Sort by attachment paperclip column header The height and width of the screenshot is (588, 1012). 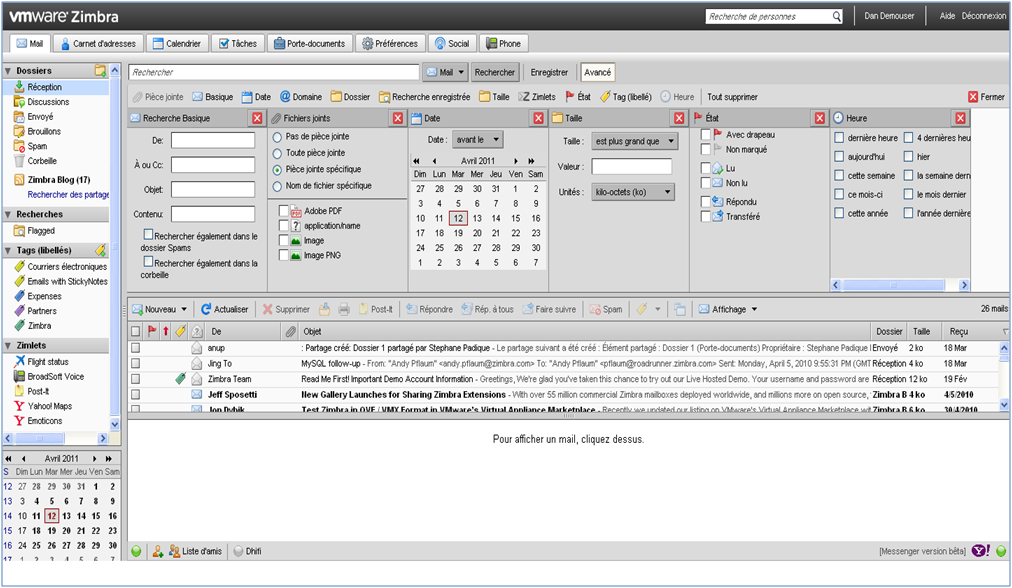pos(290,332)
